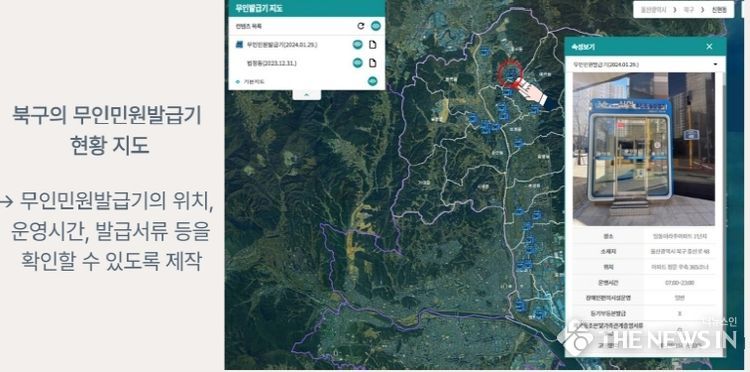Toggle the 기본지도 base map eye icon
Screen dimensions: 750x372
tap(373, 81)
